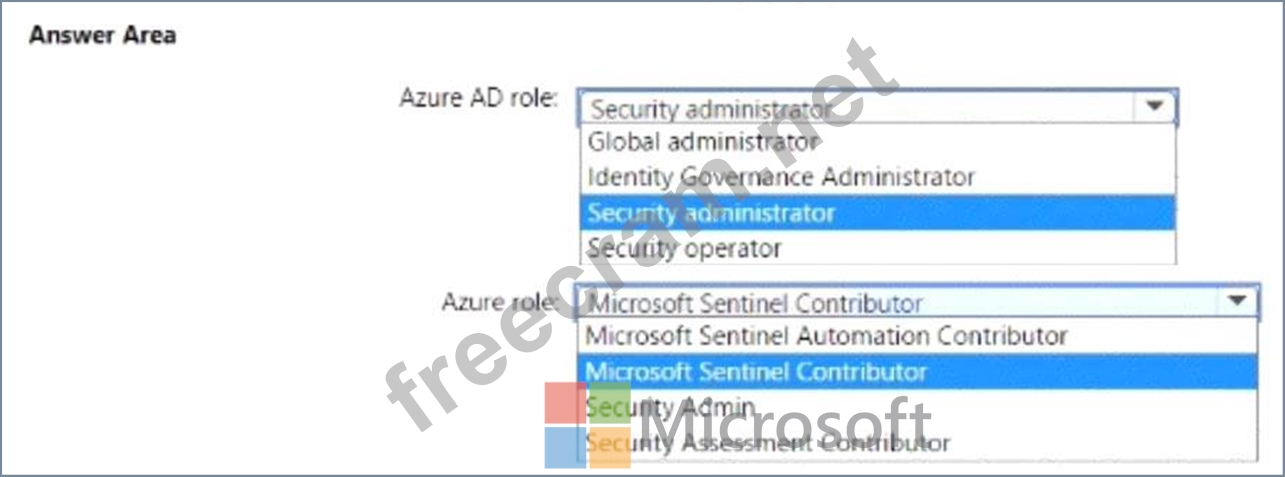Image resolution: width=1285 pixels, height=477 pixels.
Task: Select Microsoft Sentinel Automation Contributor option
Action: 826,336
